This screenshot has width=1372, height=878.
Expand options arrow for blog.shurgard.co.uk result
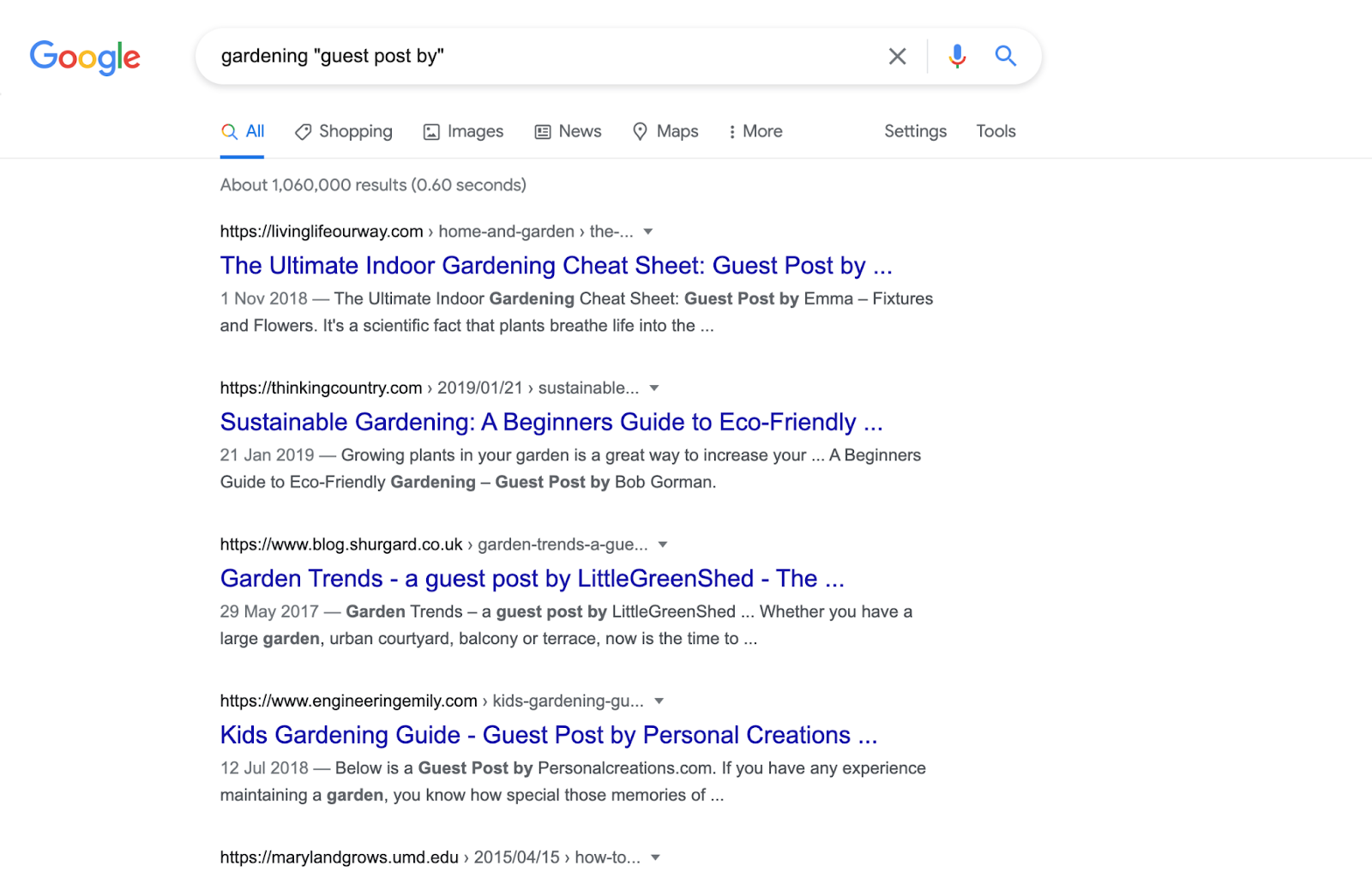click(663, 544)
